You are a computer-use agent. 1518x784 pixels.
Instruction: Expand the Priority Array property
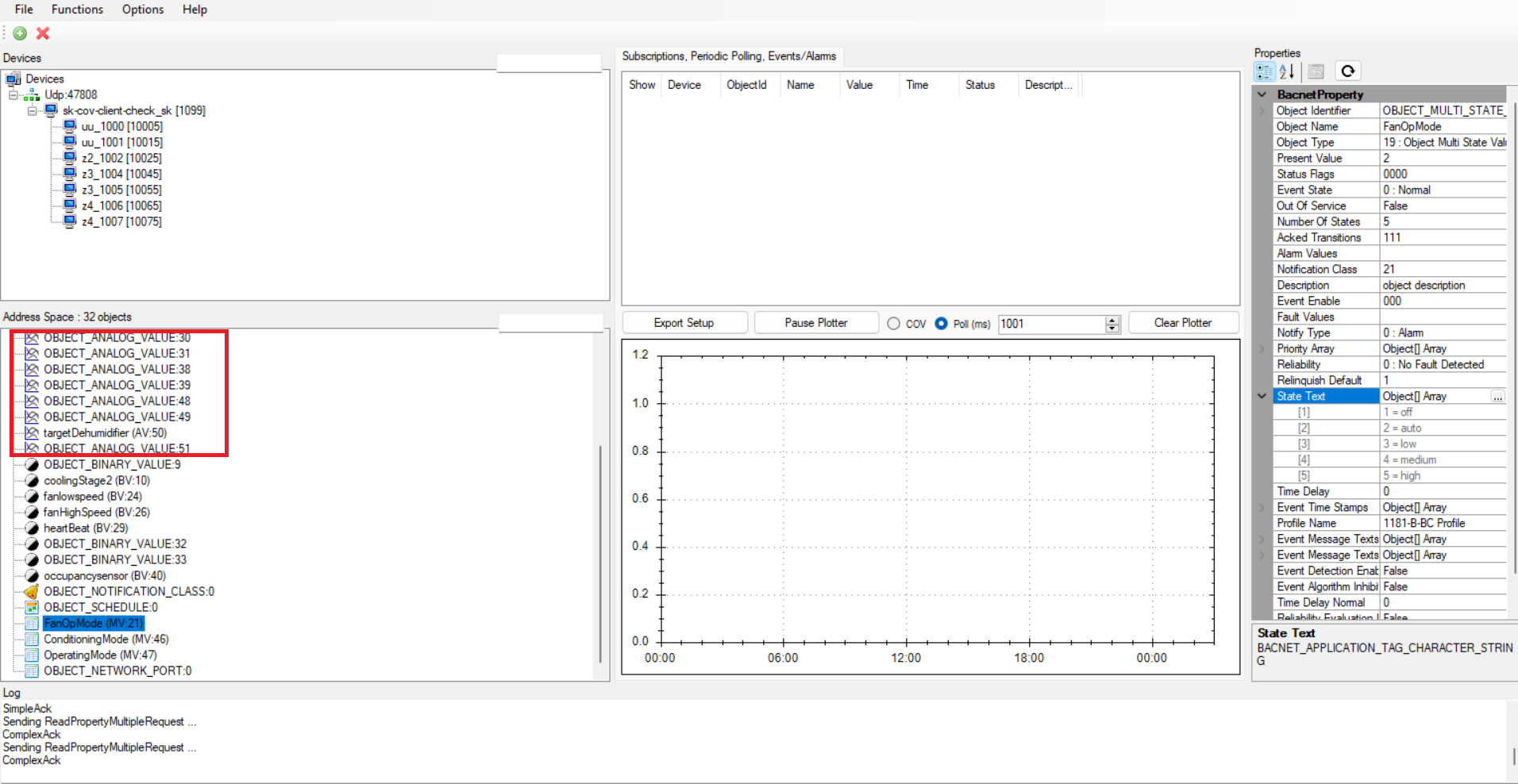(x=1262, y=348)
